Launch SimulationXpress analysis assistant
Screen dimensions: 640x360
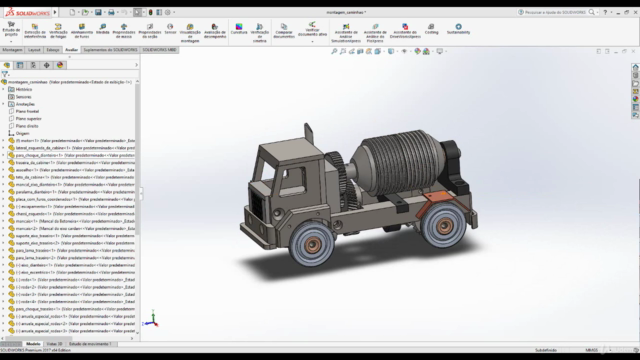click(346, 33)
